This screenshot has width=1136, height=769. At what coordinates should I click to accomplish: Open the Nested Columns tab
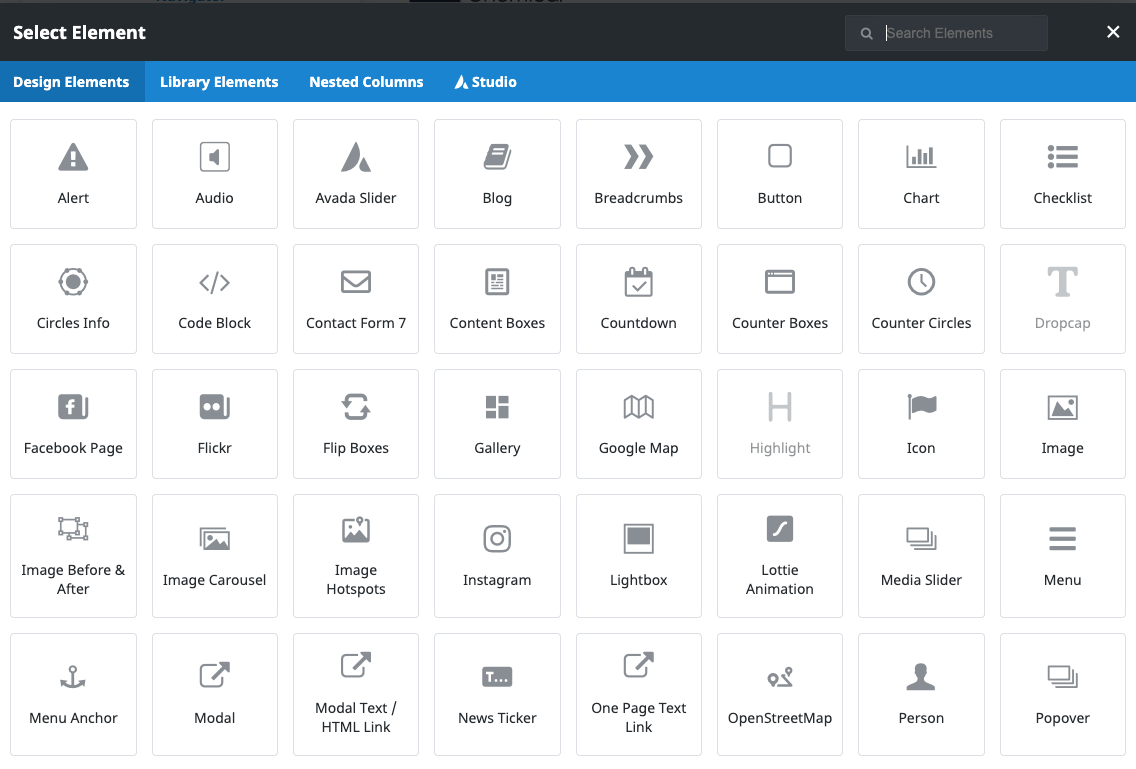(366, 82)
